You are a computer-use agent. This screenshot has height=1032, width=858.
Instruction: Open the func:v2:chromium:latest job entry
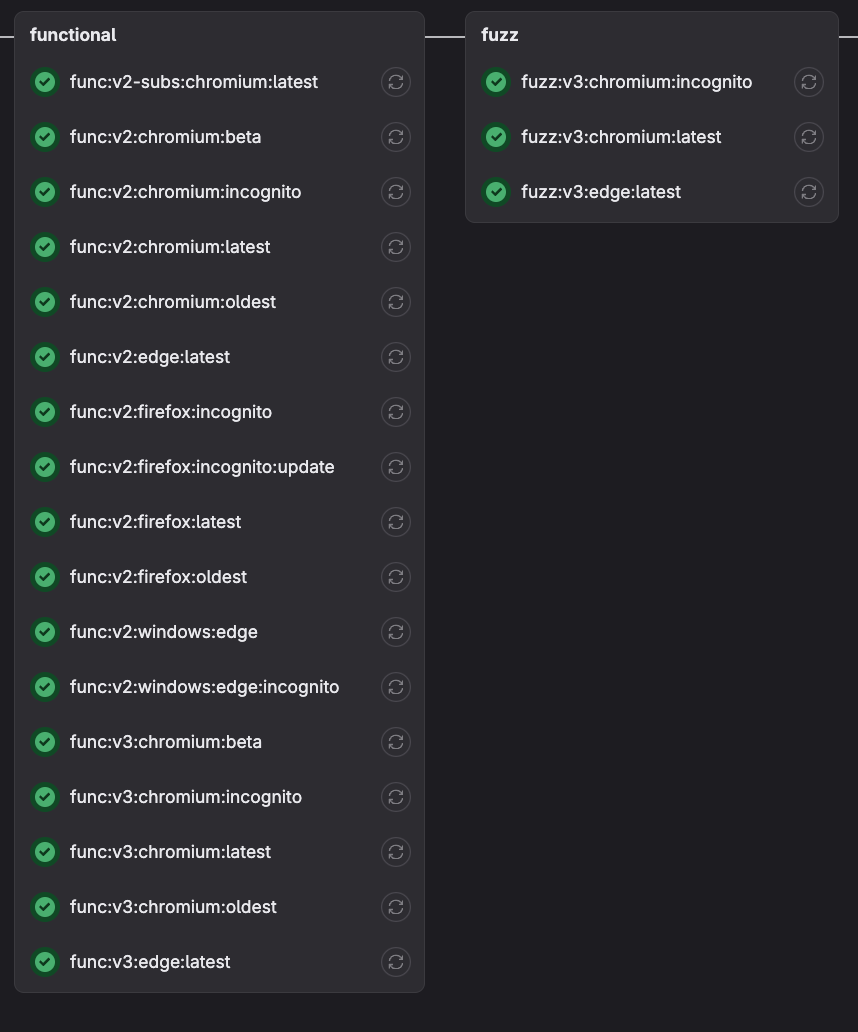[x=170, y=247]
